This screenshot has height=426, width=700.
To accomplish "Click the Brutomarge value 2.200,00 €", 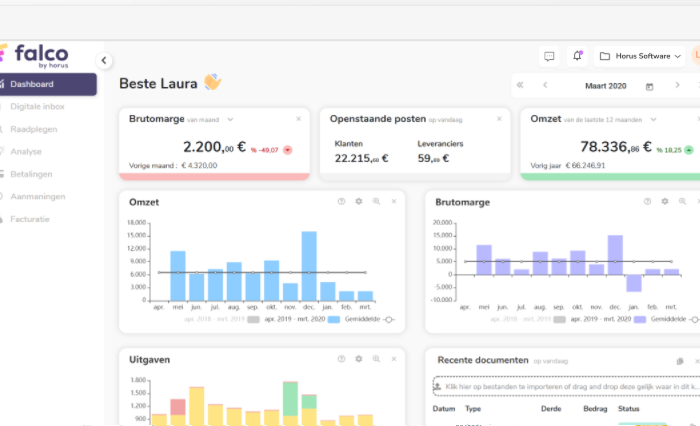I will [x=214, y=146].
